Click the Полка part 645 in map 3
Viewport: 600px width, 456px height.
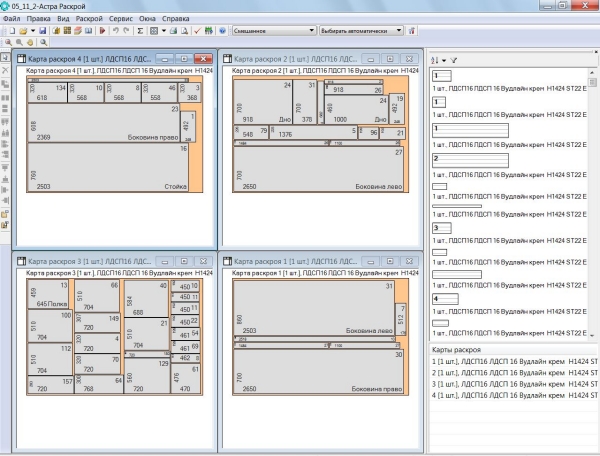47,295
